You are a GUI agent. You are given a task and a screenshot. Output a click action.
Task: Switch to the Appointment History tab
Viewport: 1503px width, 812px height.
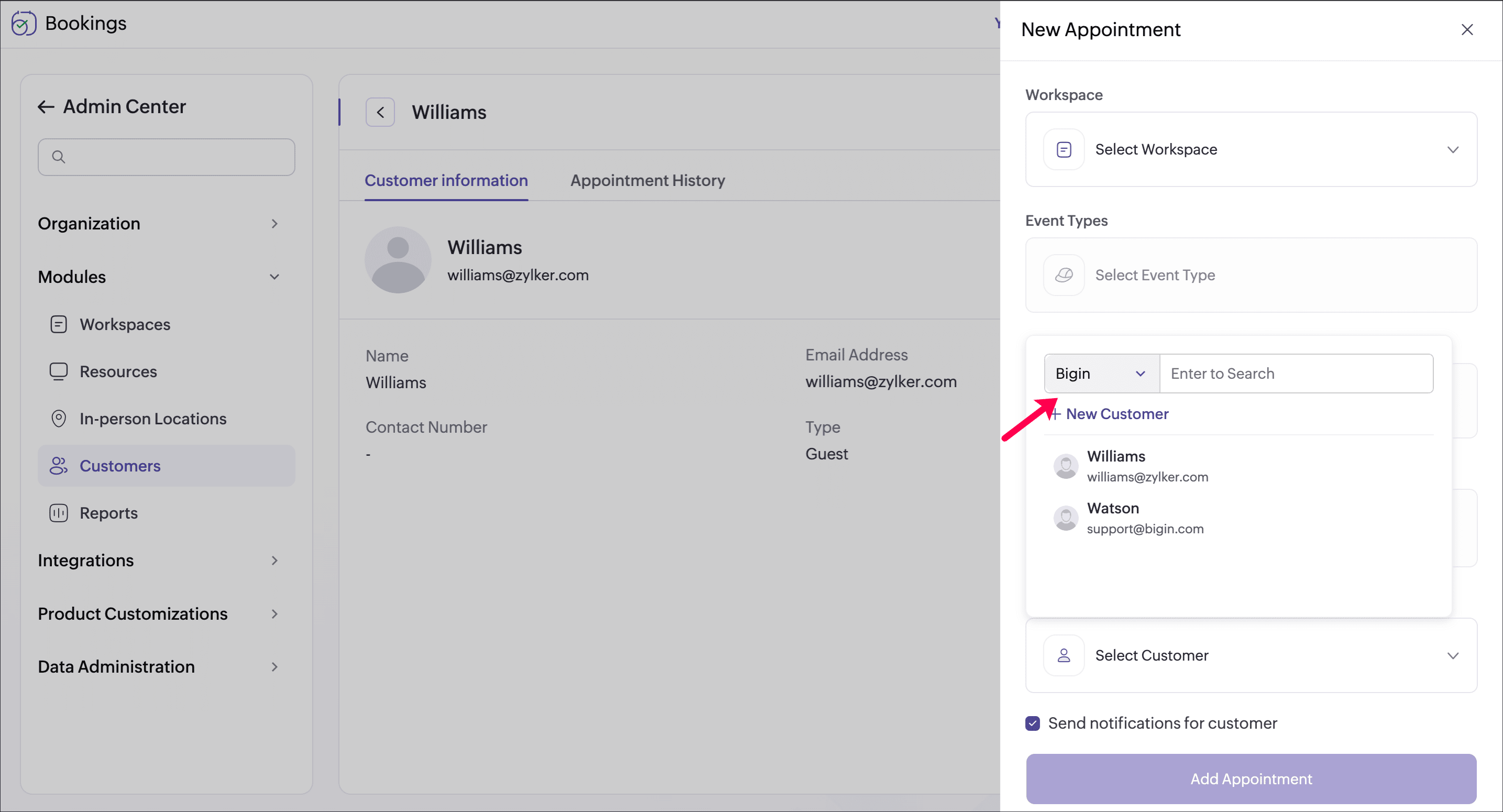[647, 180]
